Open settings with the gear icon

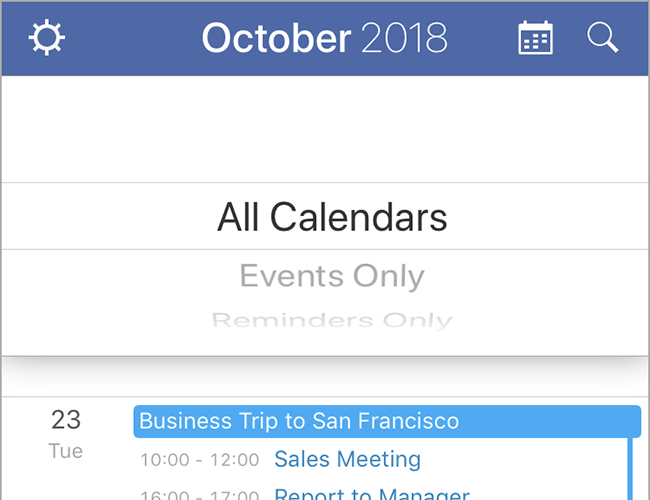[x=46, y=38]
